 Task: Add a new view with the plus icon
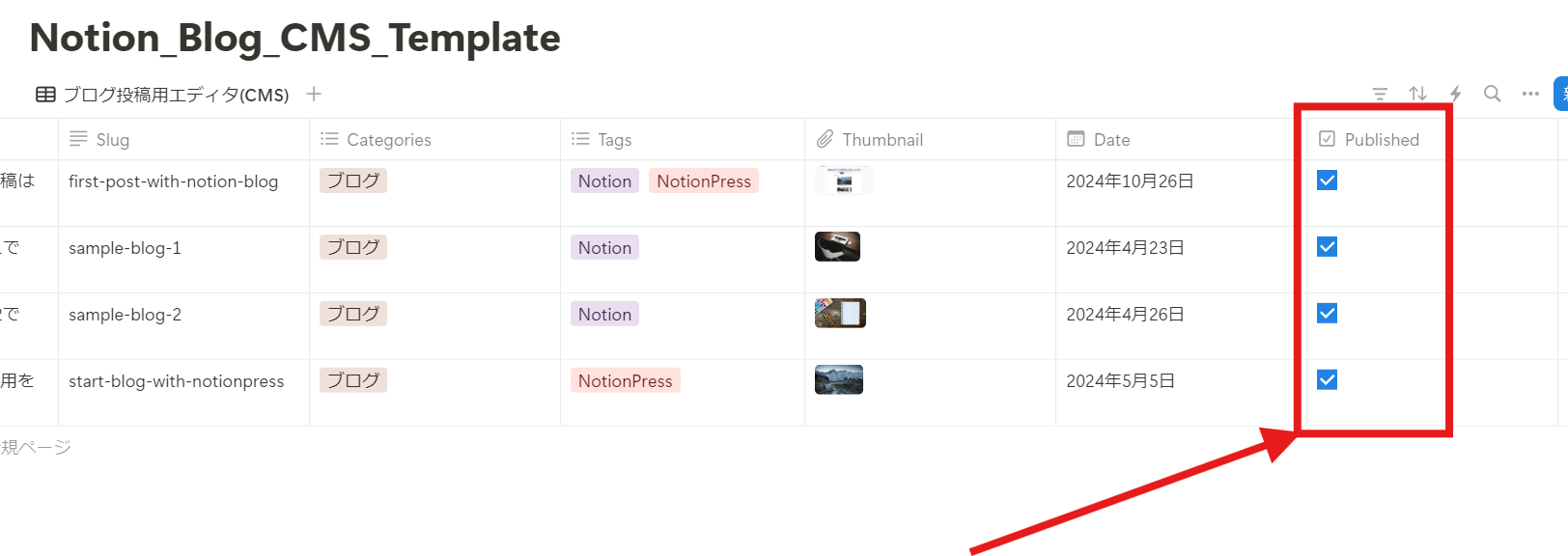[x=314, y=94]
